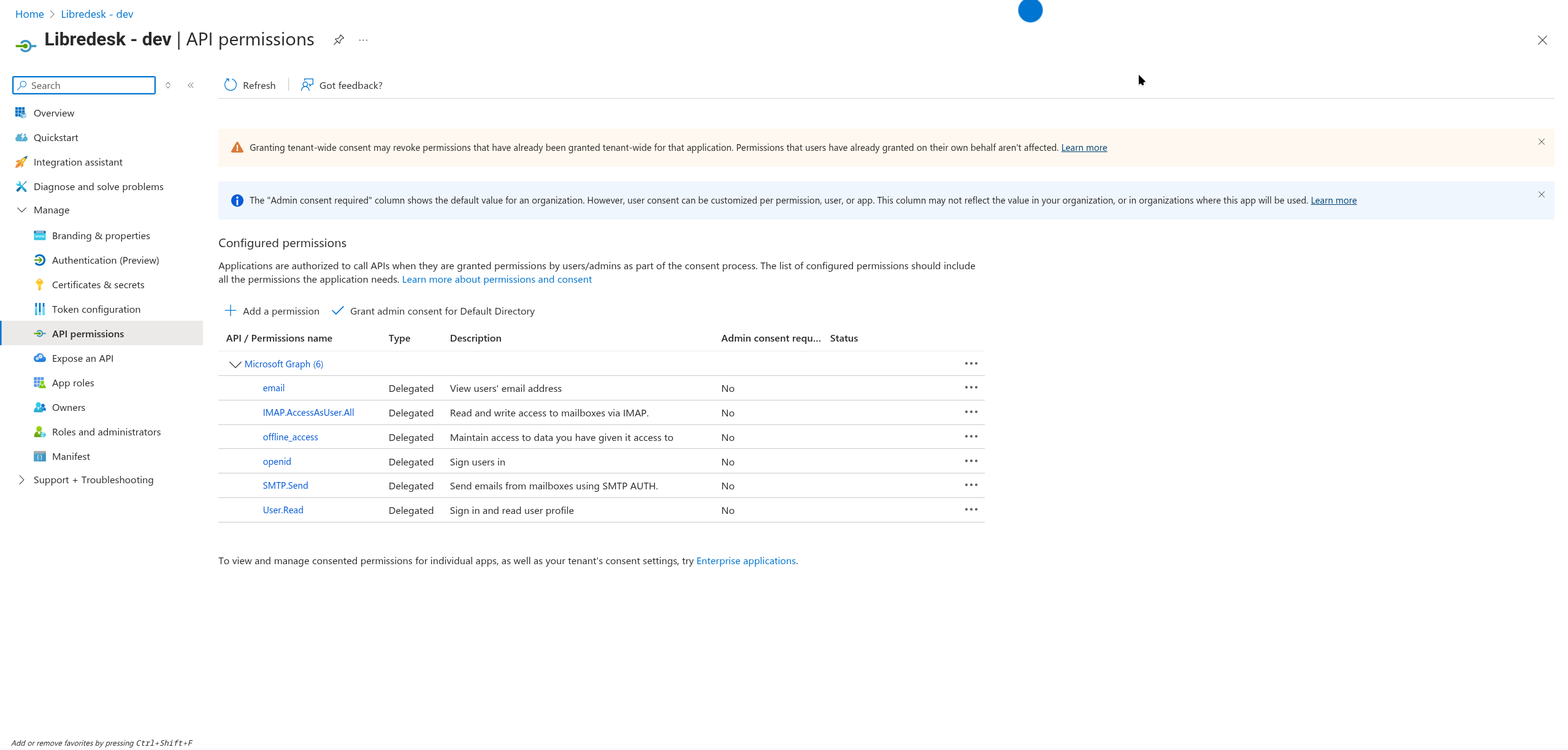Collapse the Microsoft Graph (6) permissions group
Image resolution: width=1568 pixels, height=750 pixels.
235,364
